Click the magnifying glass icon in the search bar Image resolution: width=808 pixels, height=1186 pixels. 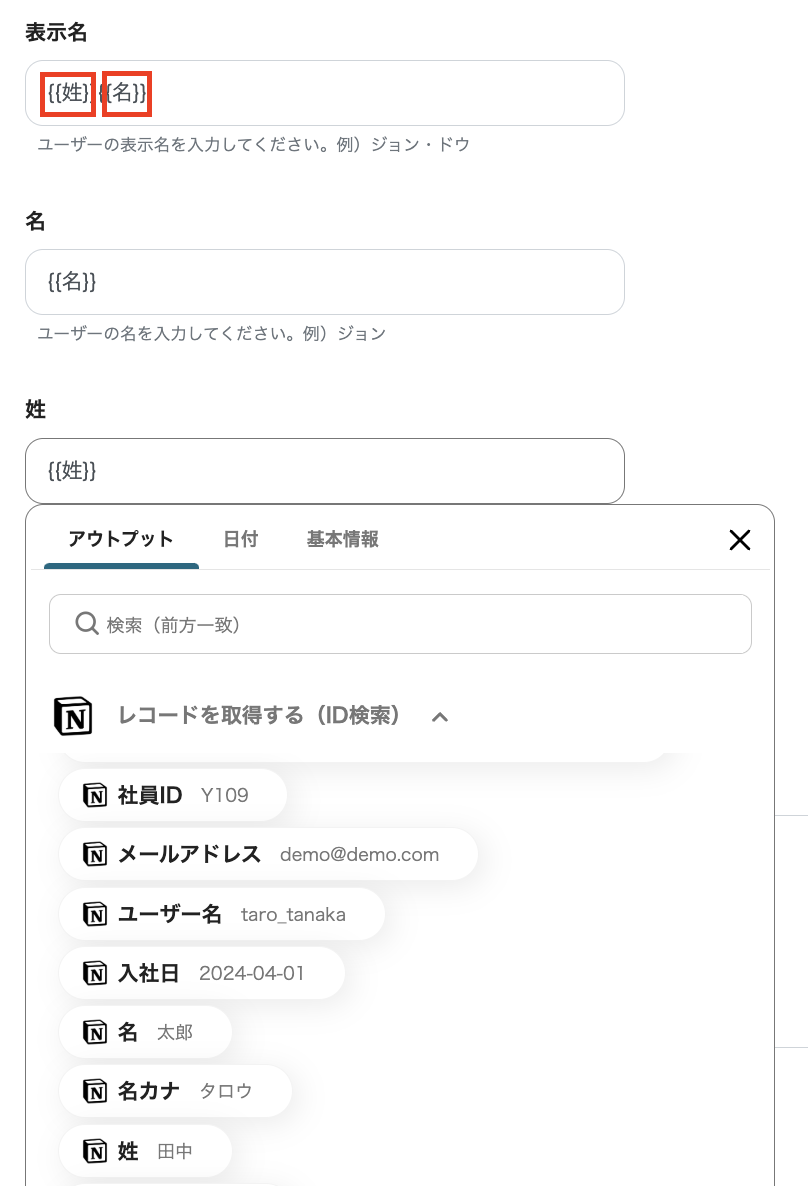click(x=86, y=623)
